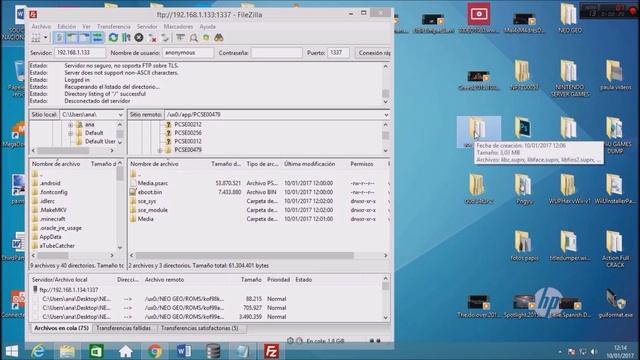This screenshot has width=640, height=360.
Task: Open the Ayuda menu
Action: click(x=207, y=26)
